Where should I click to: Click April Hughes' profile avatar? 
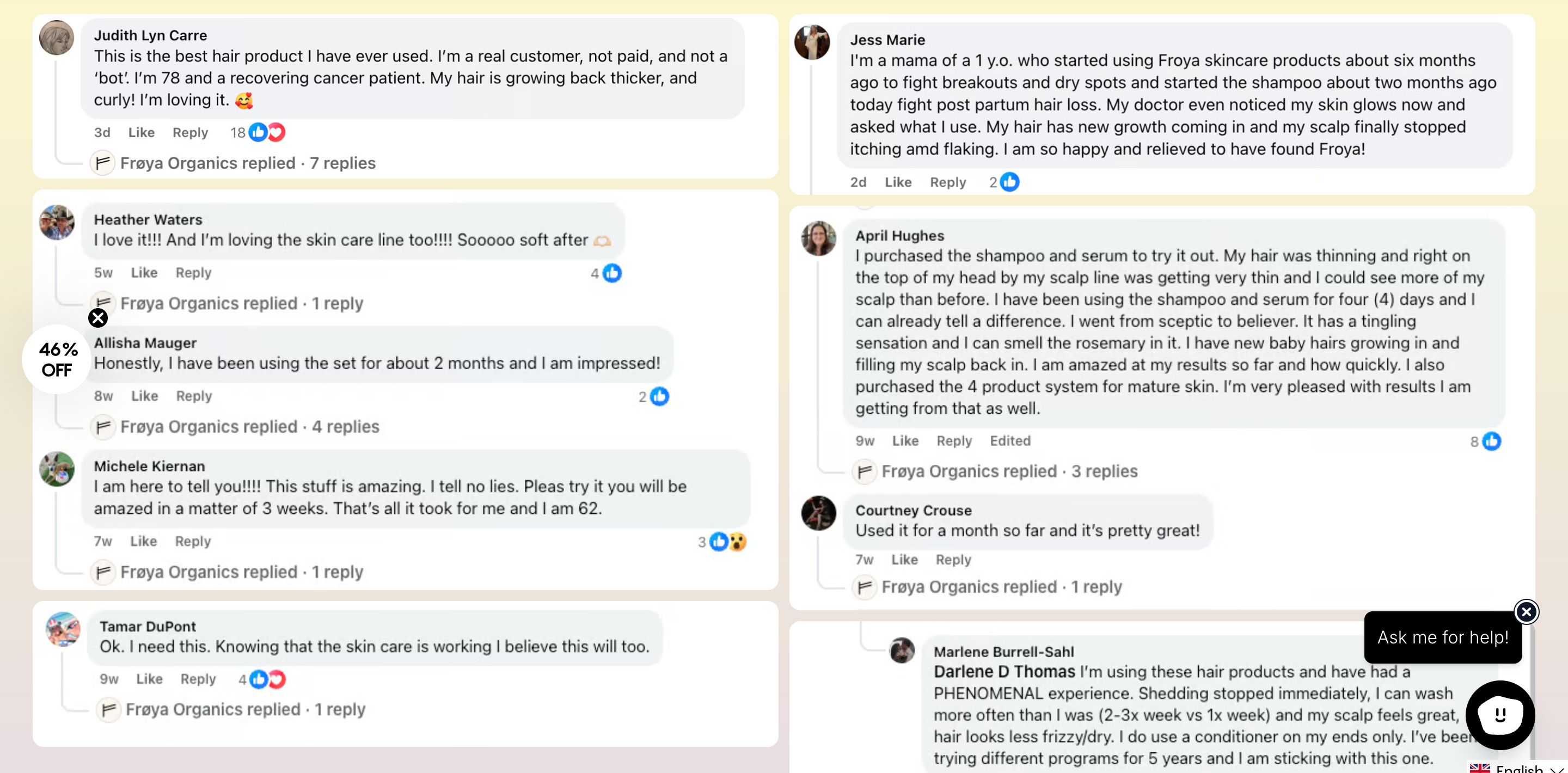tap(818, 238)
